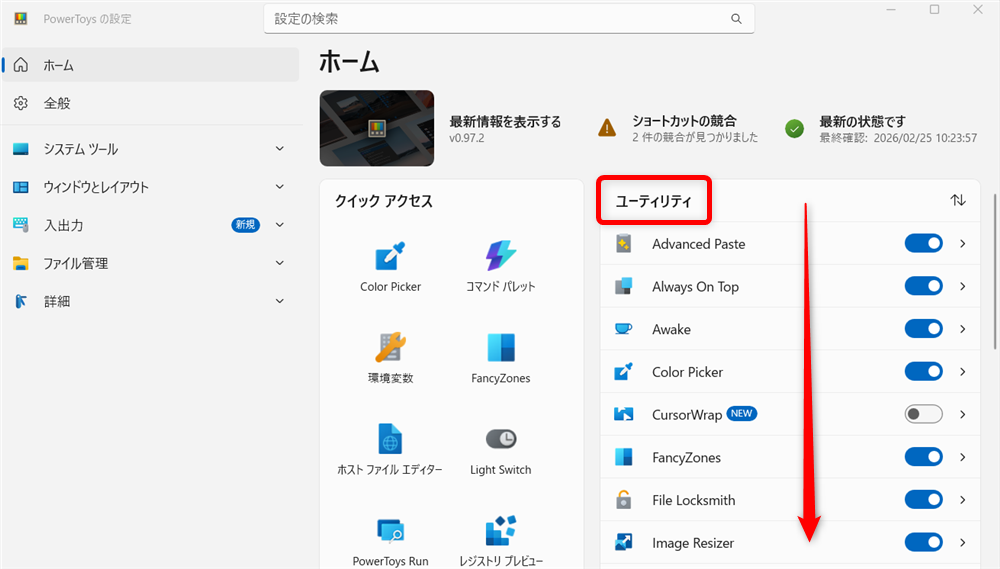Click the NEW badge next to CursorWrap
Screen dimensions: 1000x569
(741, 413)
